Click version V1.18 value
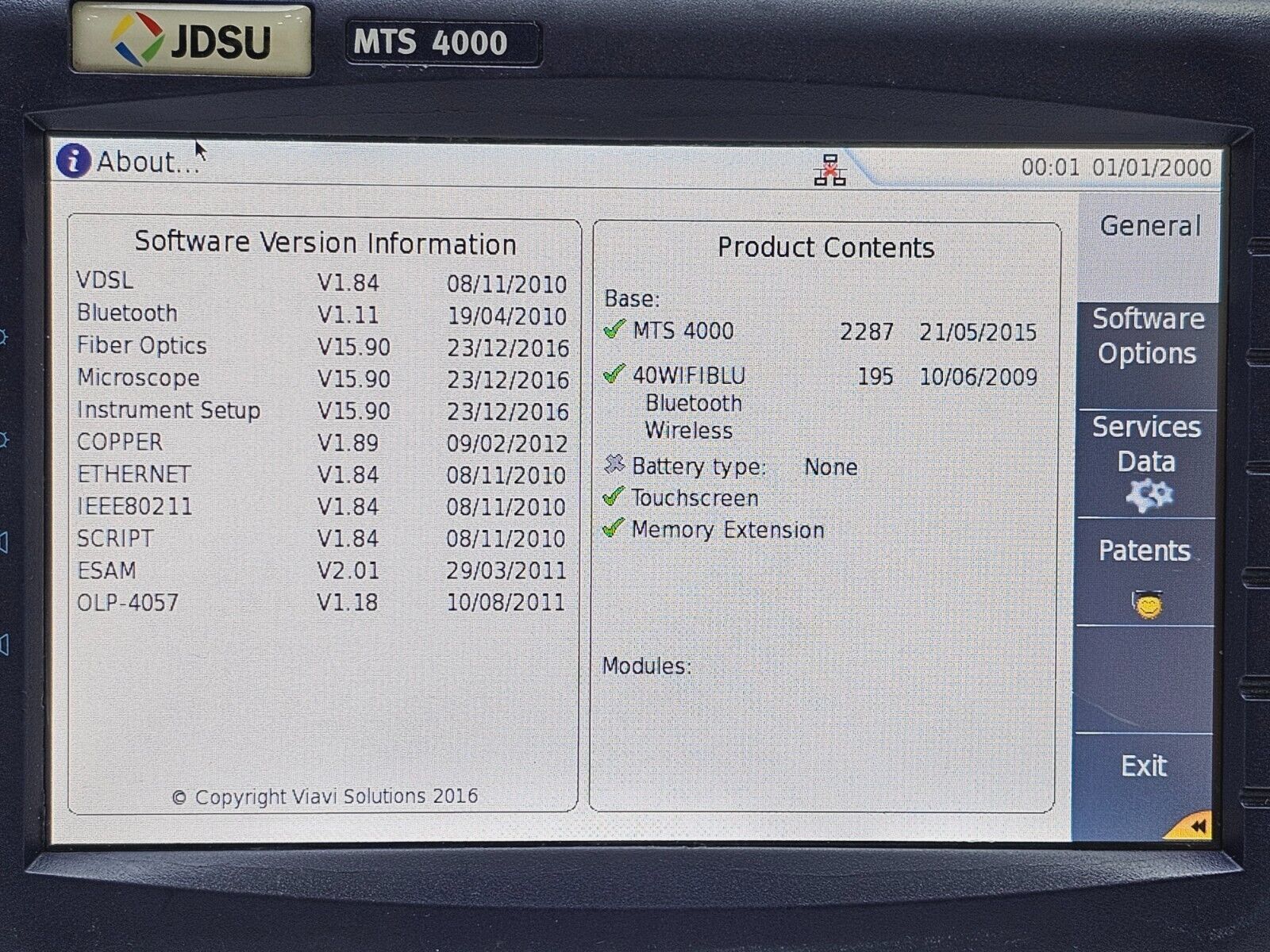1270x952 pixels. click(x=348, y=602)
